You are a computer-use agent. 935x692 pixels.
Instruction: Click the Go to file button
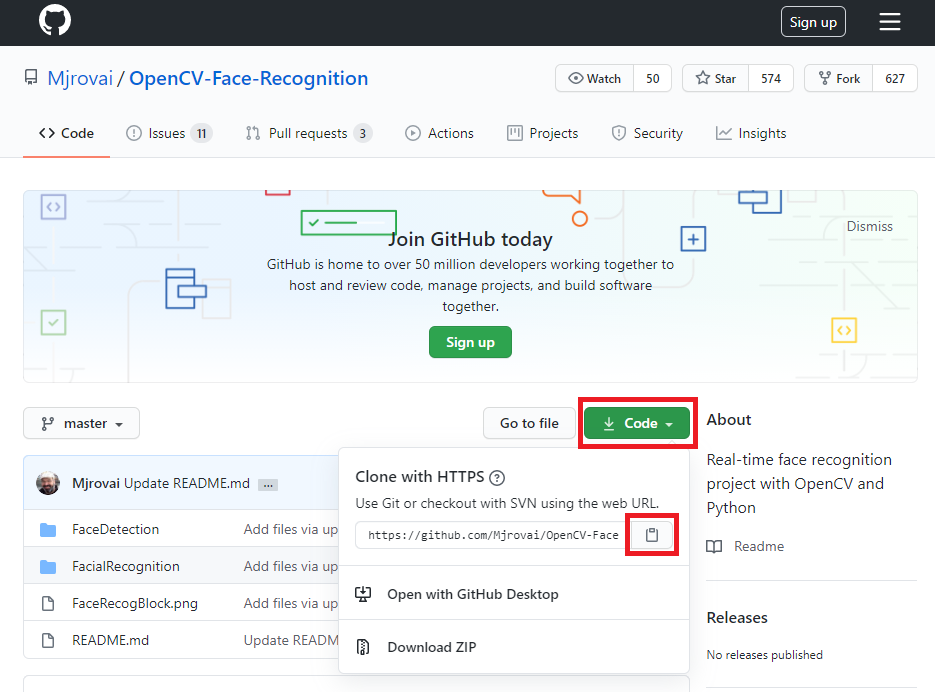tap(529, 423)
